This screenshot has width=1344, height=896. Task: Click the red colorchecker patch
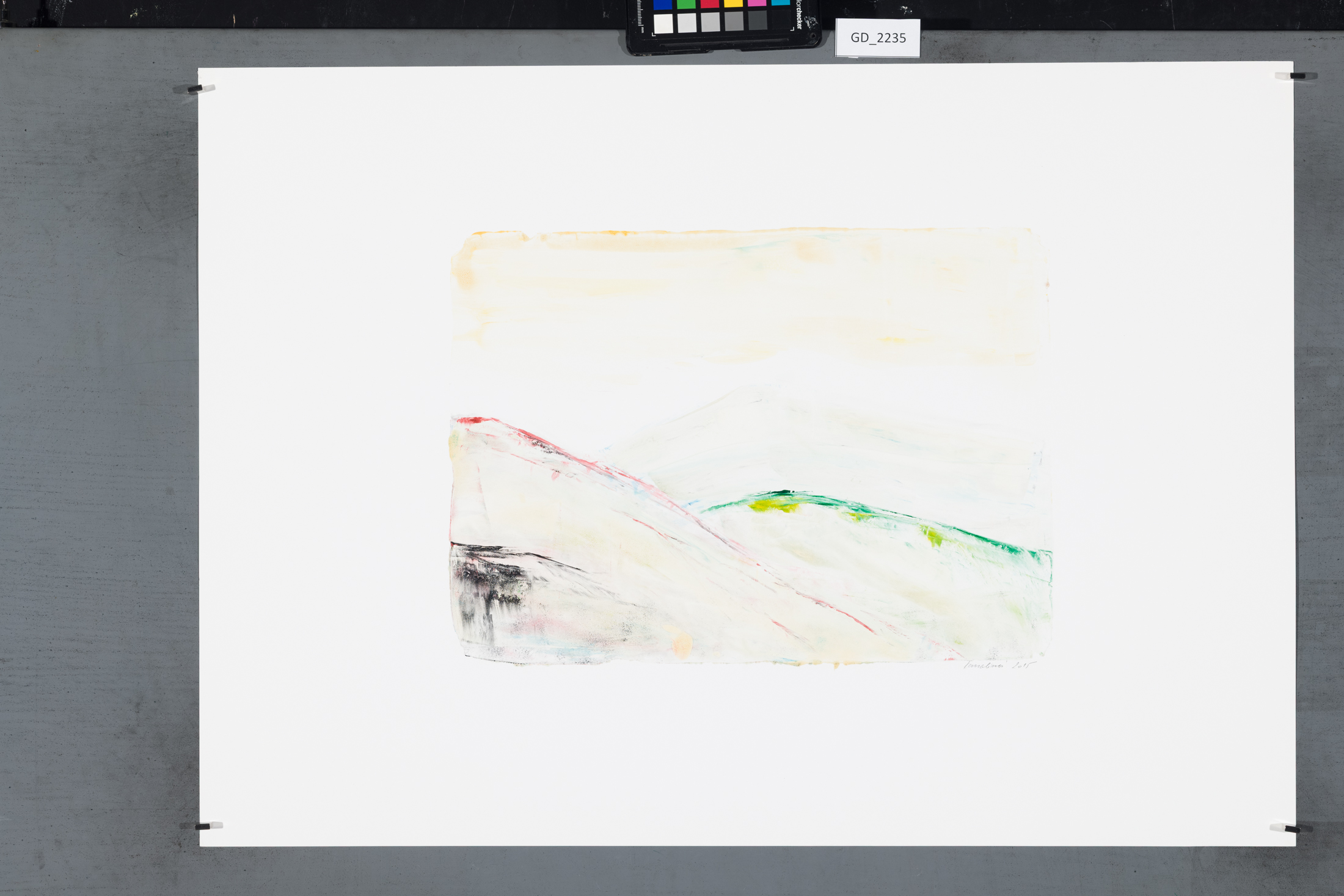point(710,4)
